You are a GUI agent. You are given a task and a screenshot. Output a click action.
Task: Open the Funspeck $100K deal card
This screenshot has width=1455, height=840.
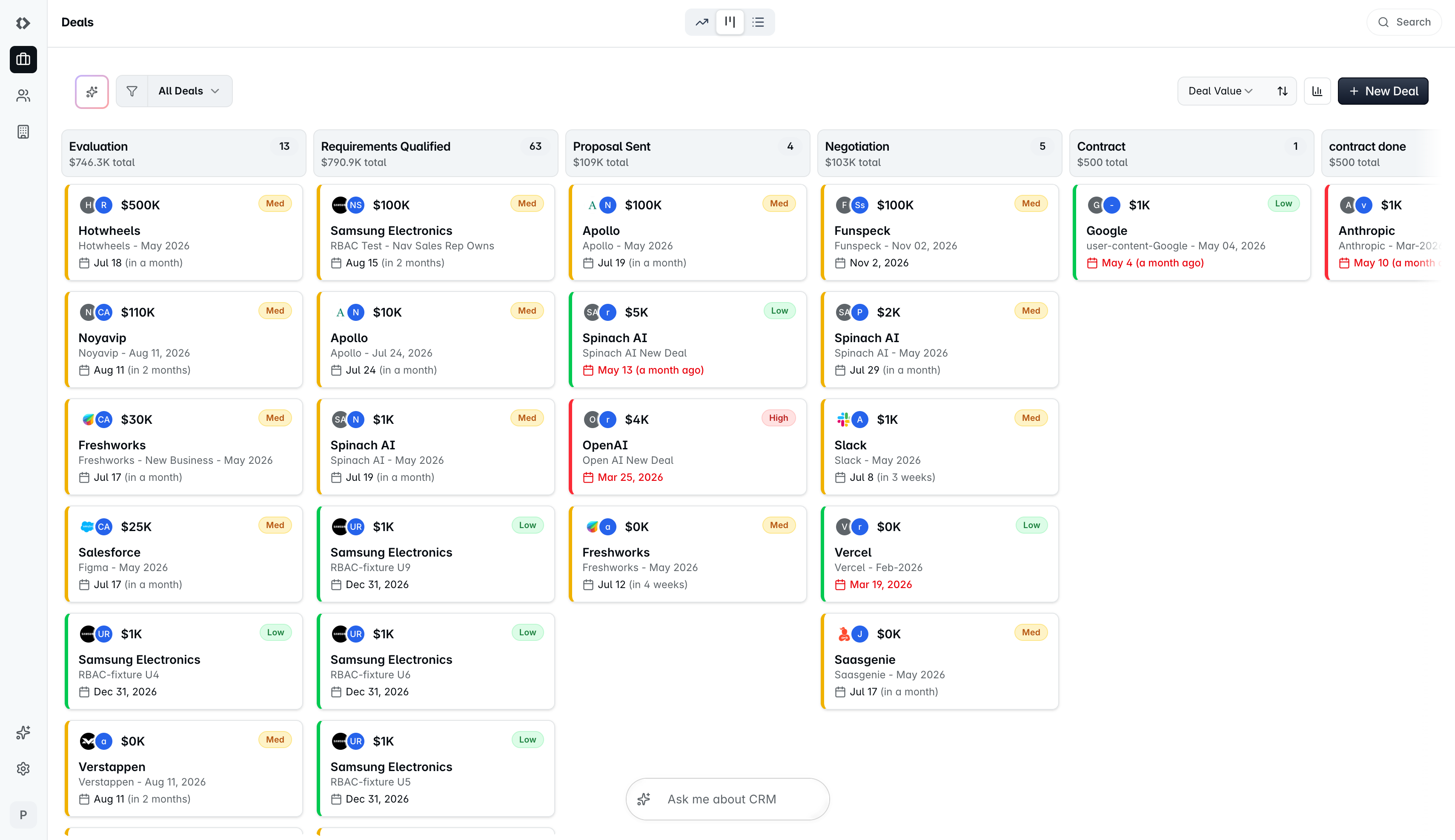[x=939, y=232]
